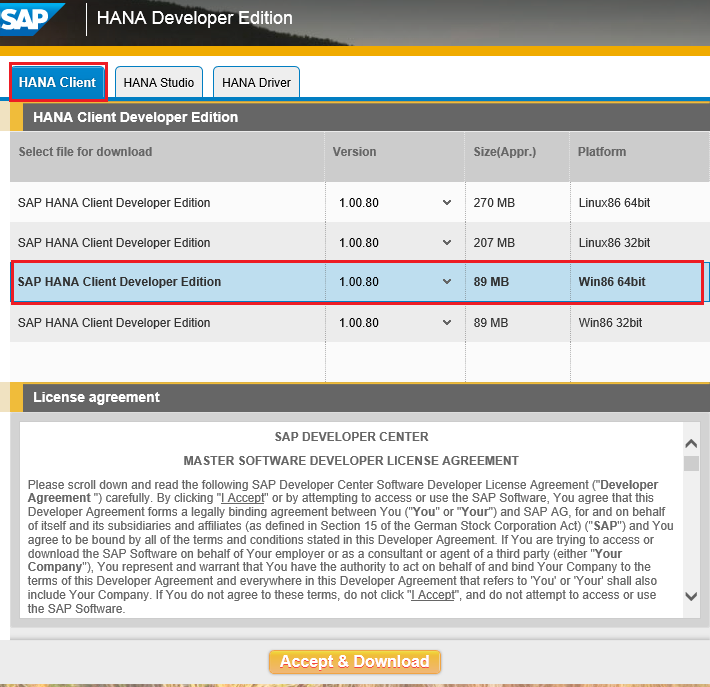
Task: Switch to the HANA Studio tab
Action: point(159,82)
